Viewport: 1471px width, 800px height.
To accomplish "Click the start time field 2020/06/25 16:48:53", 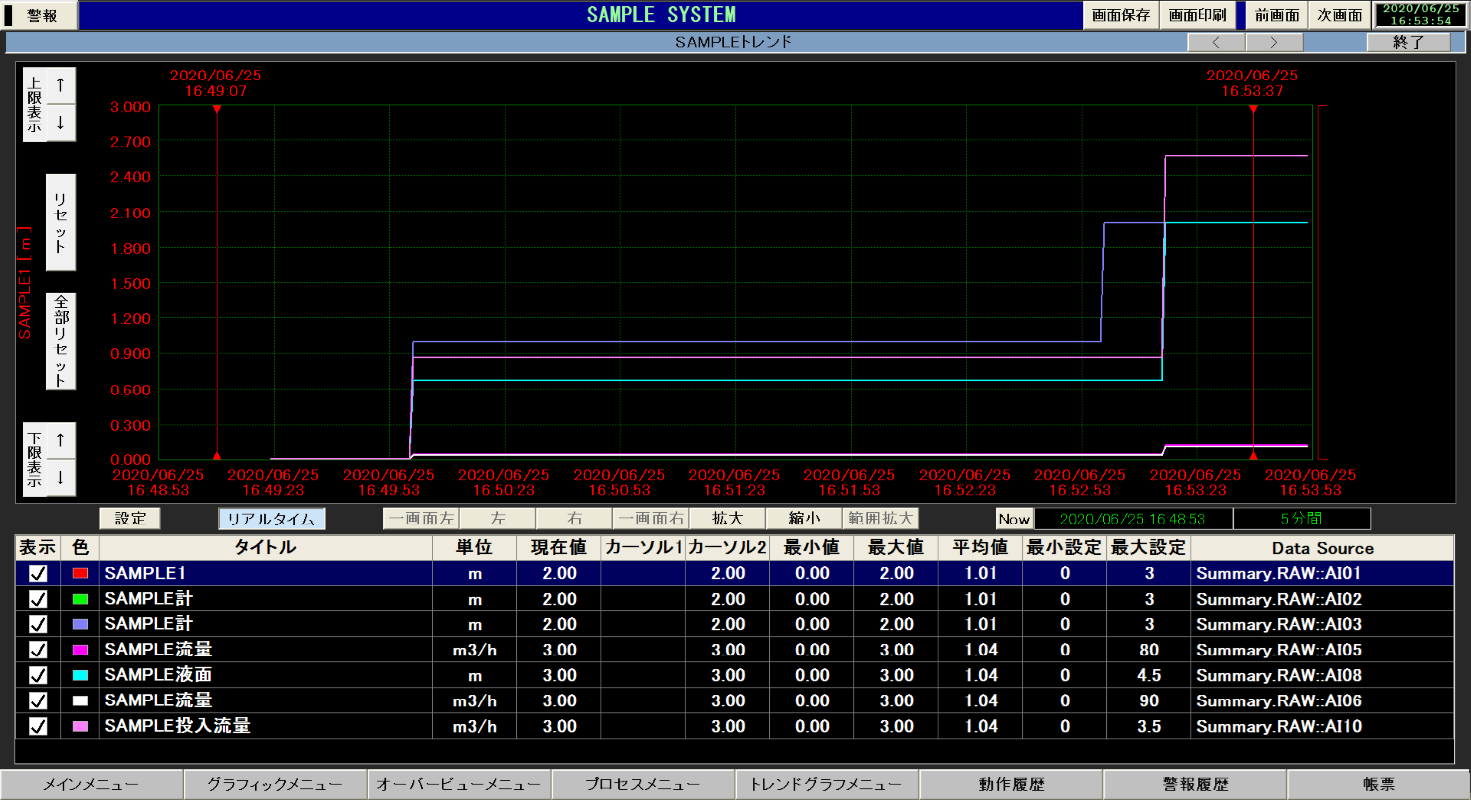I will click(x=1132, y=519).
